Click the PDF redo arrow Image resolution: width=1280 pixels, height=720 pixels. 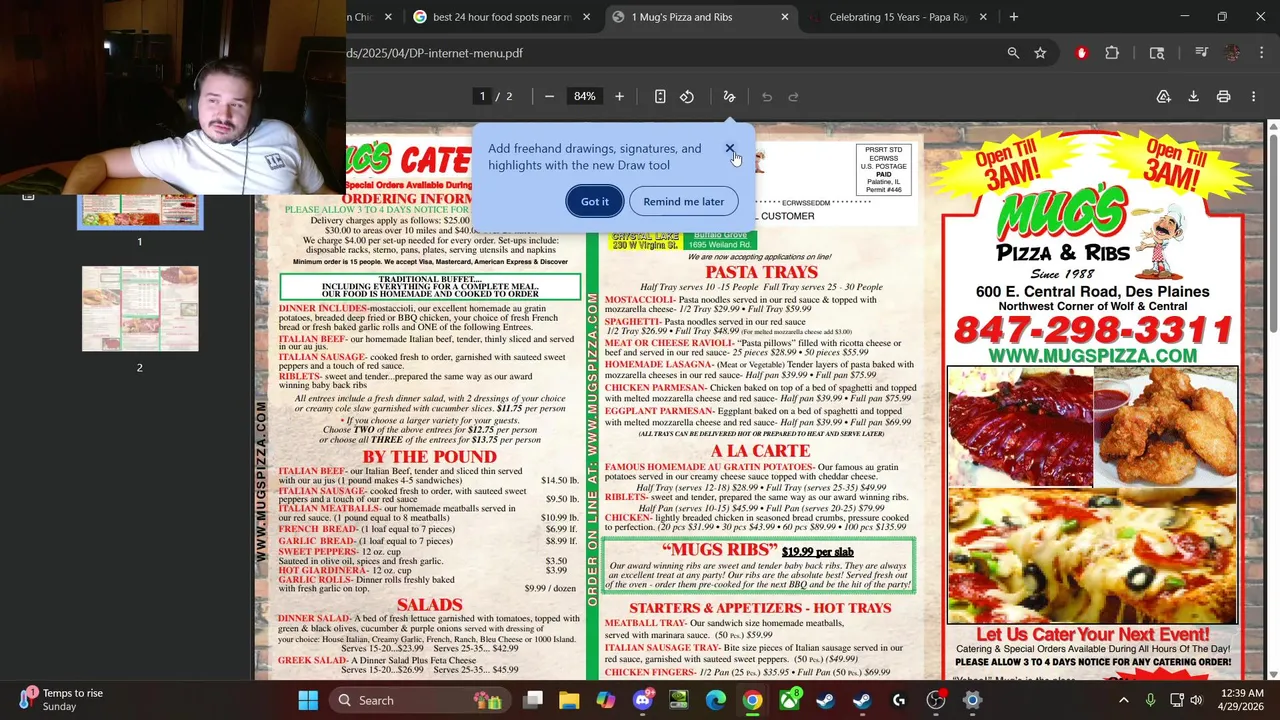point(794,96)
